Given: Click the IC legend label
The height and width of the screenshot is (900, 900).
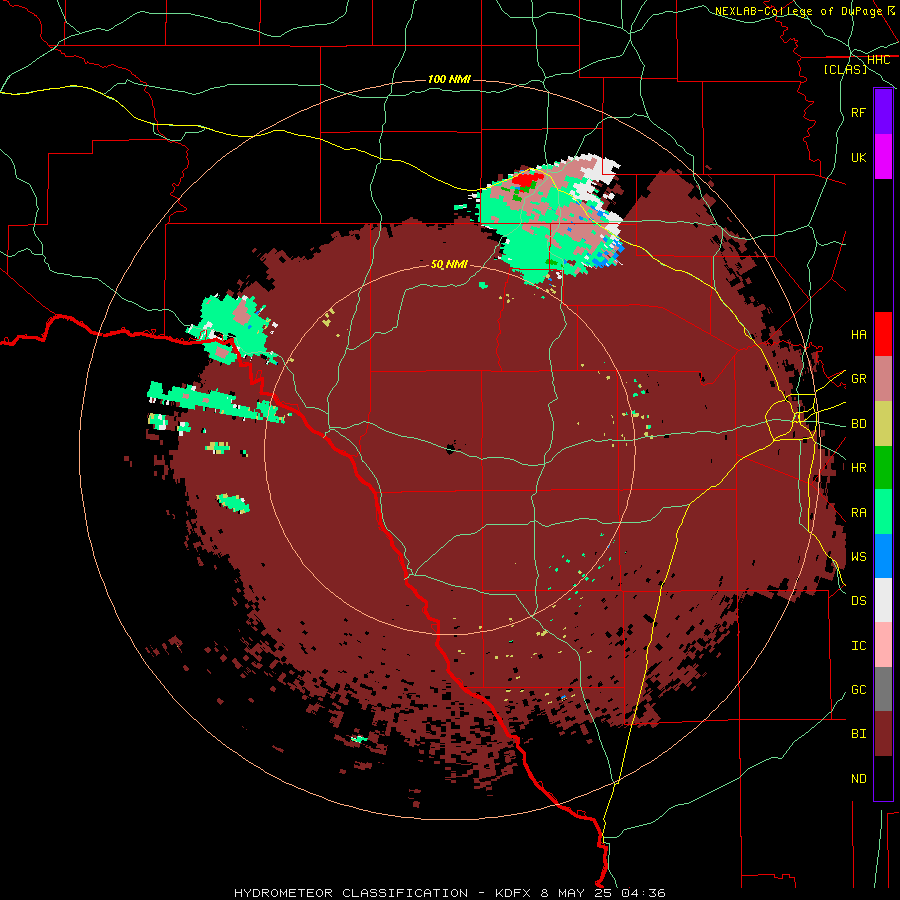Looking at the screenshot, I should click(x=859, y=645).
